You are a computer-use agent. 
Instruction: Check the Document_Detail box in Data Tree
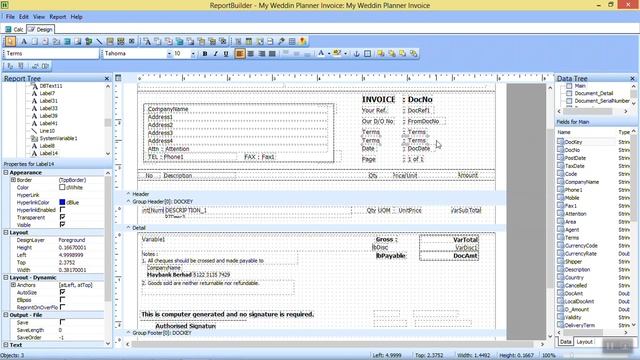point(569,93)
